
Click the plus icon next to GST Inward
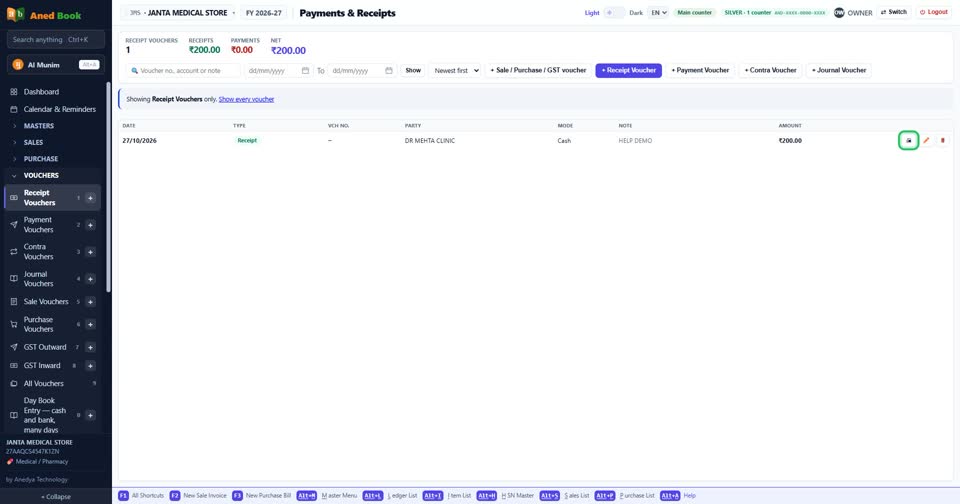pyautogui.click(x=90, y=366)
